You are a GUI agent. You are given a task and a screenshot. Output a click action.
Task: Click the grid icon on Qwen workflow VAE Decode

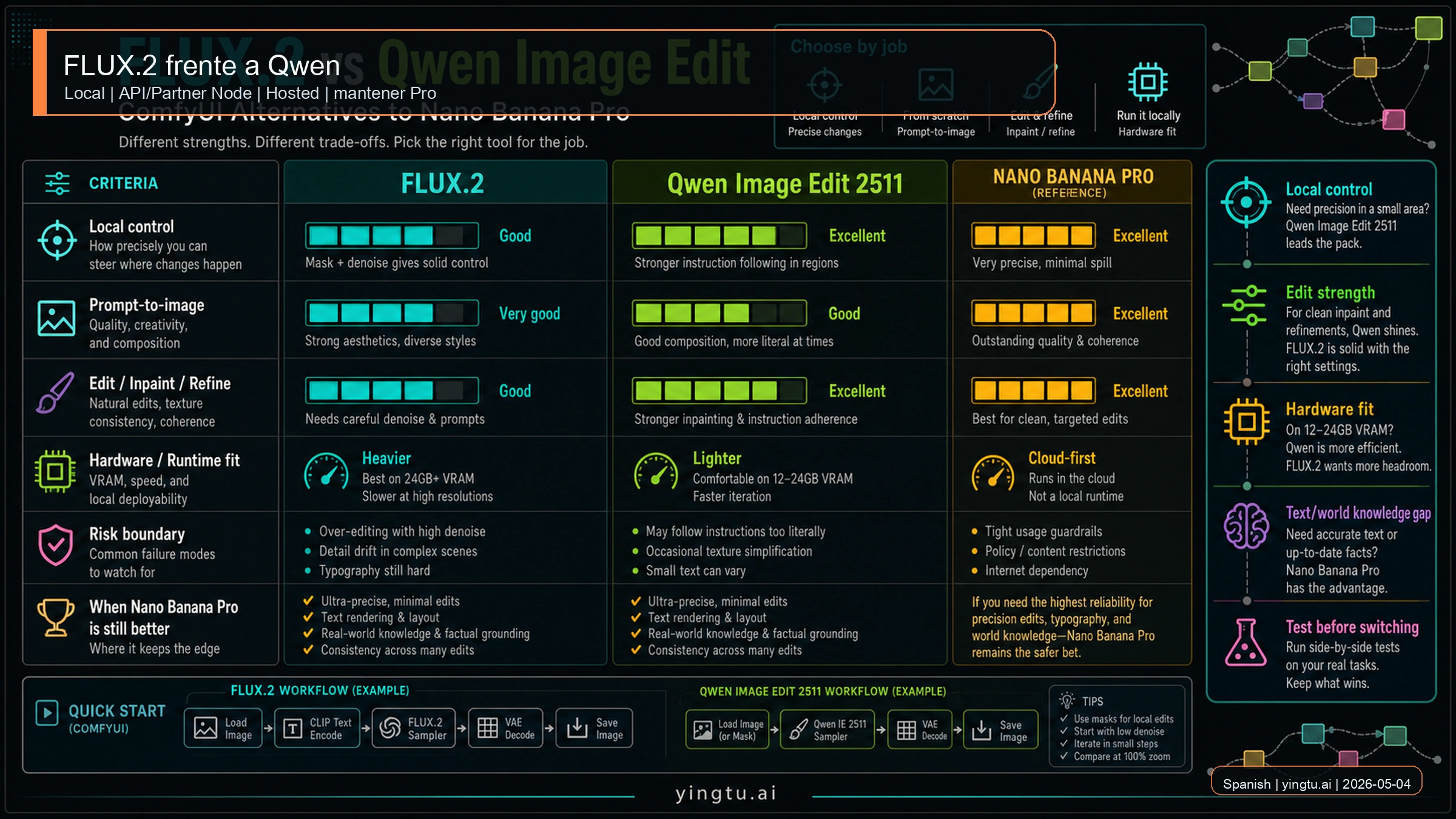906,730
